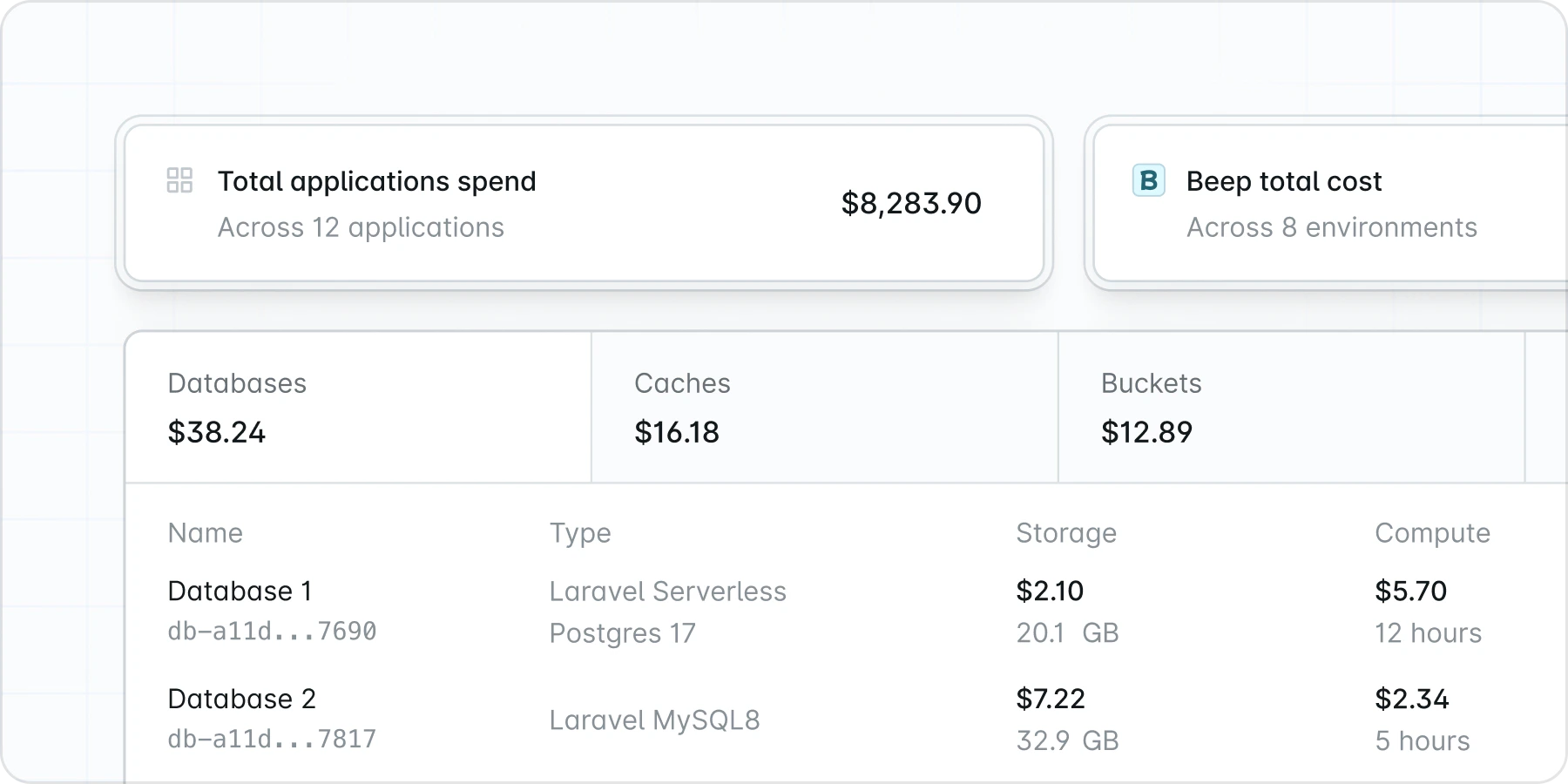Click the grid icon beside Total applications spend
Image resolution: width=1568 pixels, height=784 pixels.
click(x=179, y=181)
